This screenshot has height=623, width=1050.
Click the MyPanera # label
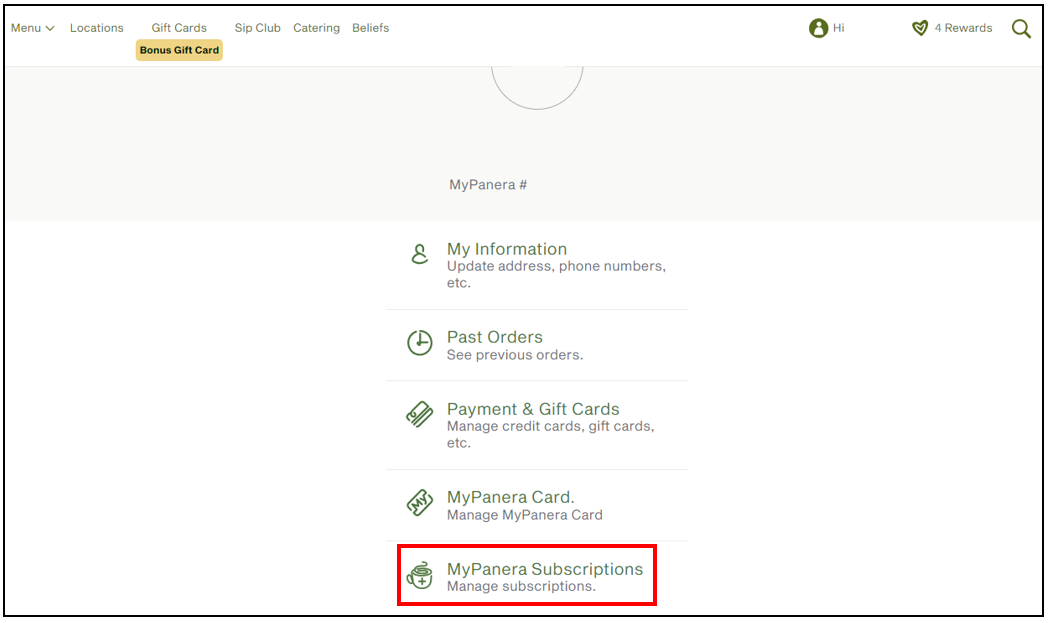coord(488,185)
